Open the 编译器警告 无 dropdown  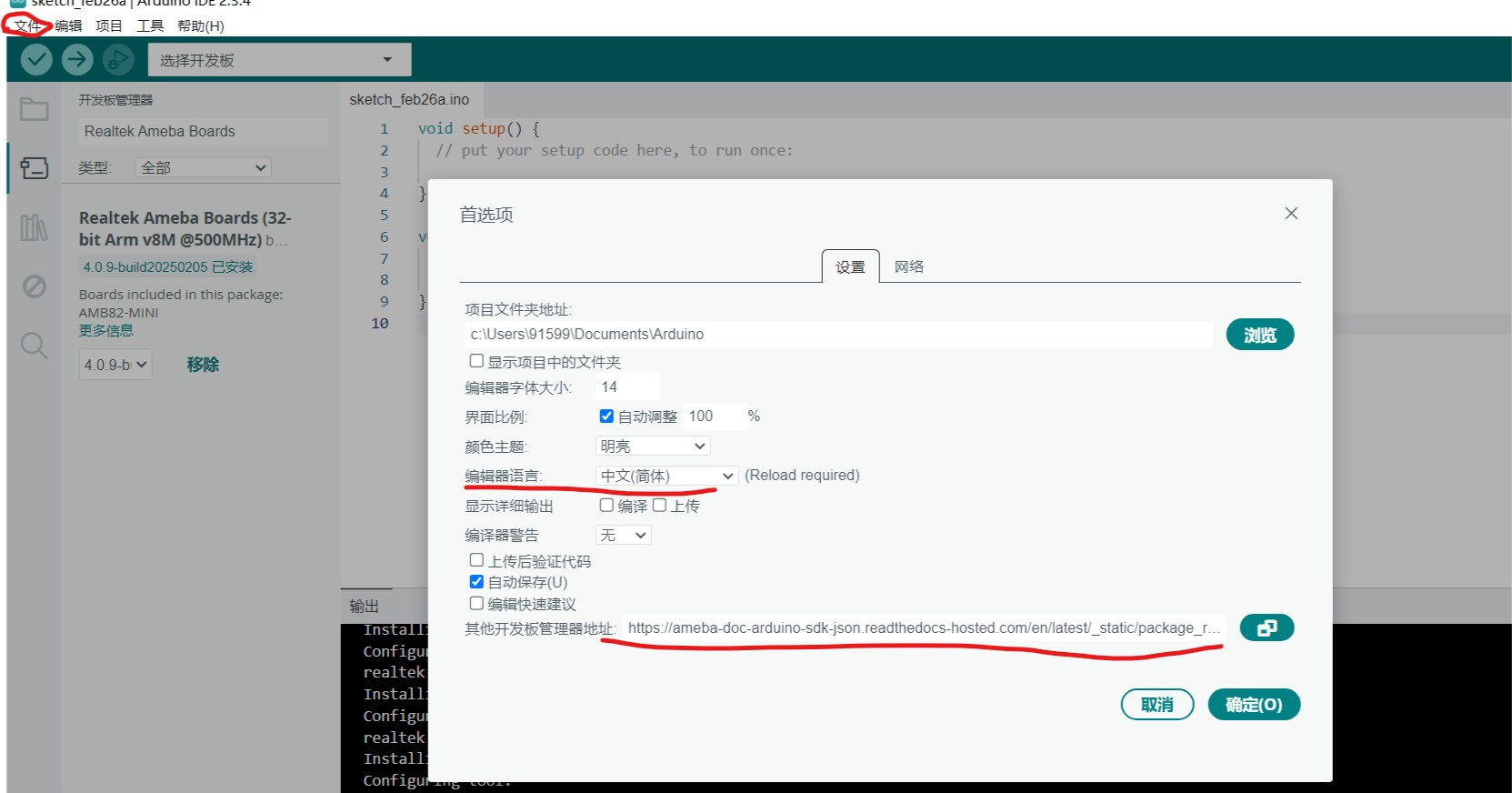point(624,535)
